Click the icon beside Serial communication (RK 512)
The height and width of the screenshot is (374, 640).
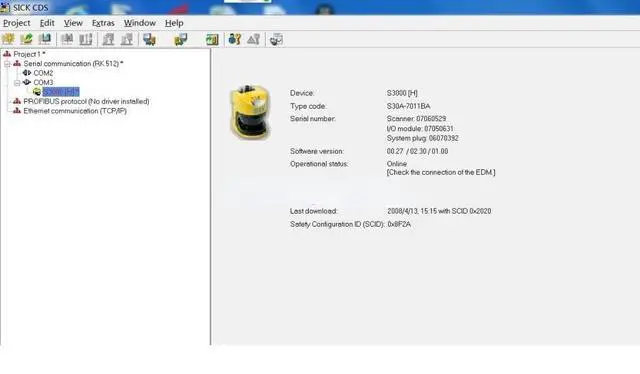pos(17,64)
